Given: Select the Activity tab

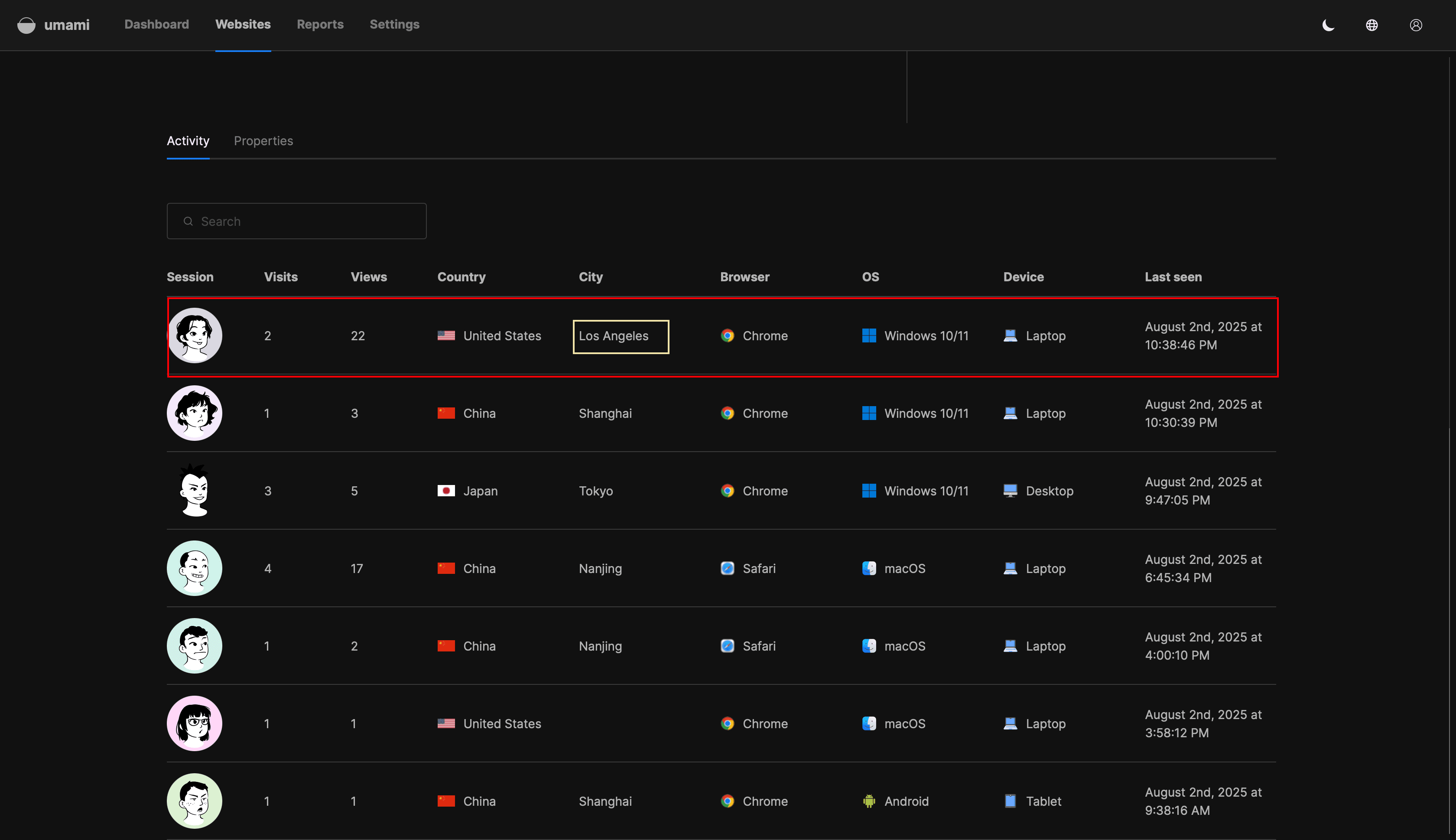Looking at the screenshot, I should pyautogui.click(x=188, y=141).
